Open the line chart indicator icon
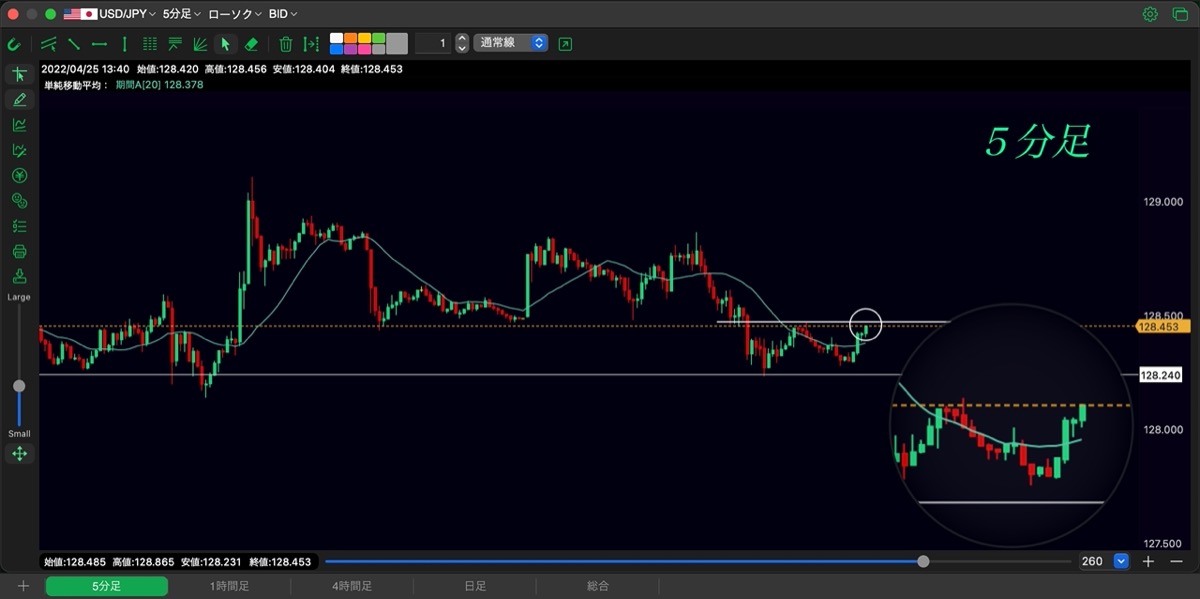Viewport: 1200px width, 599px height. pos(19,125)
